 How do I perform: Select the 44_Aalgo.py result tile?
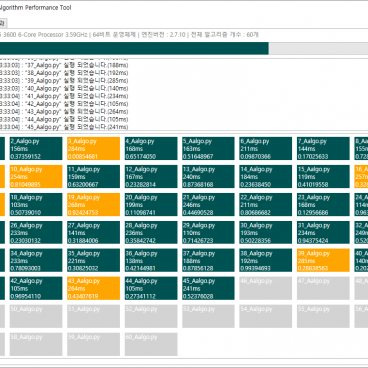pyautogui.click(x=151, y=288)
